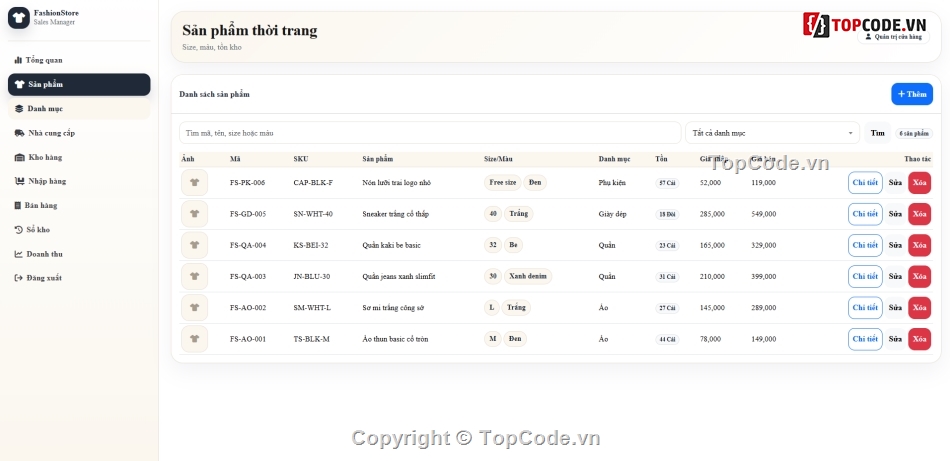This screenshot has width=950, height=461.
Task: Open Nhập hàng cart icon
Action: [x=19, y=181]
